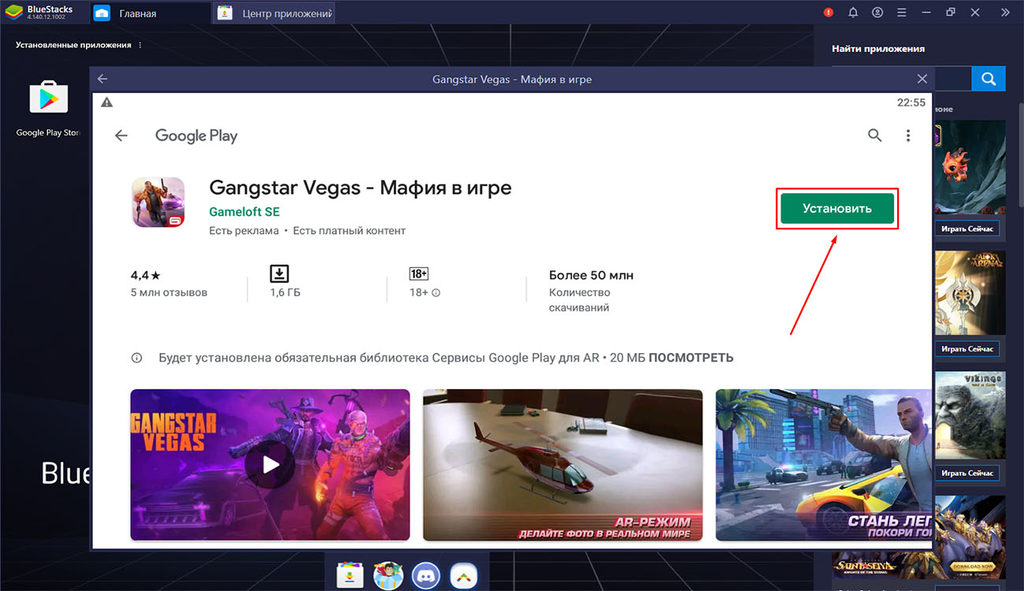Open Gameloft SE developer page
Screen dimensions: 1024x591
tap(244, 212)
